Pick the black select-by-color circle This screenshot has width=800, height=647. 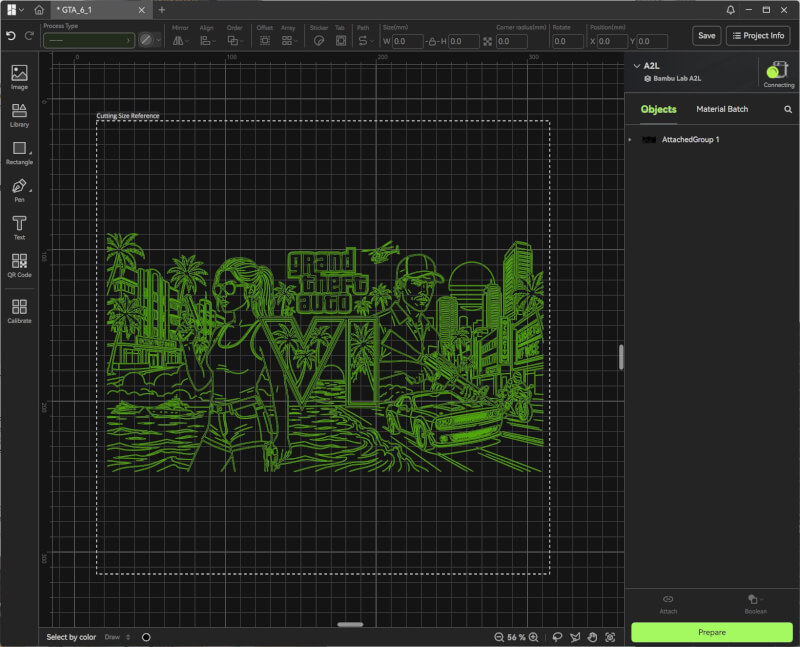[x=146, y=637]
